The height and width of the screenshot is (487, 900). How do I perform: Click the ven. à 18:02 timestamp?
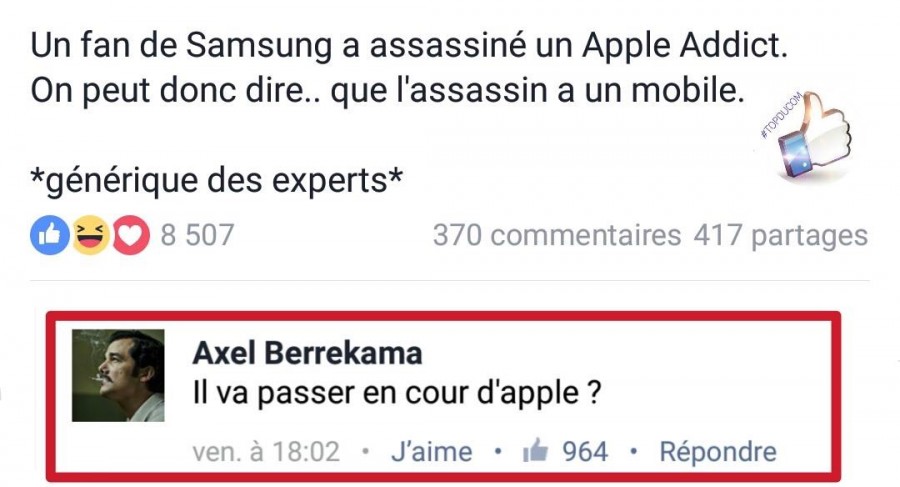[266, 451]
